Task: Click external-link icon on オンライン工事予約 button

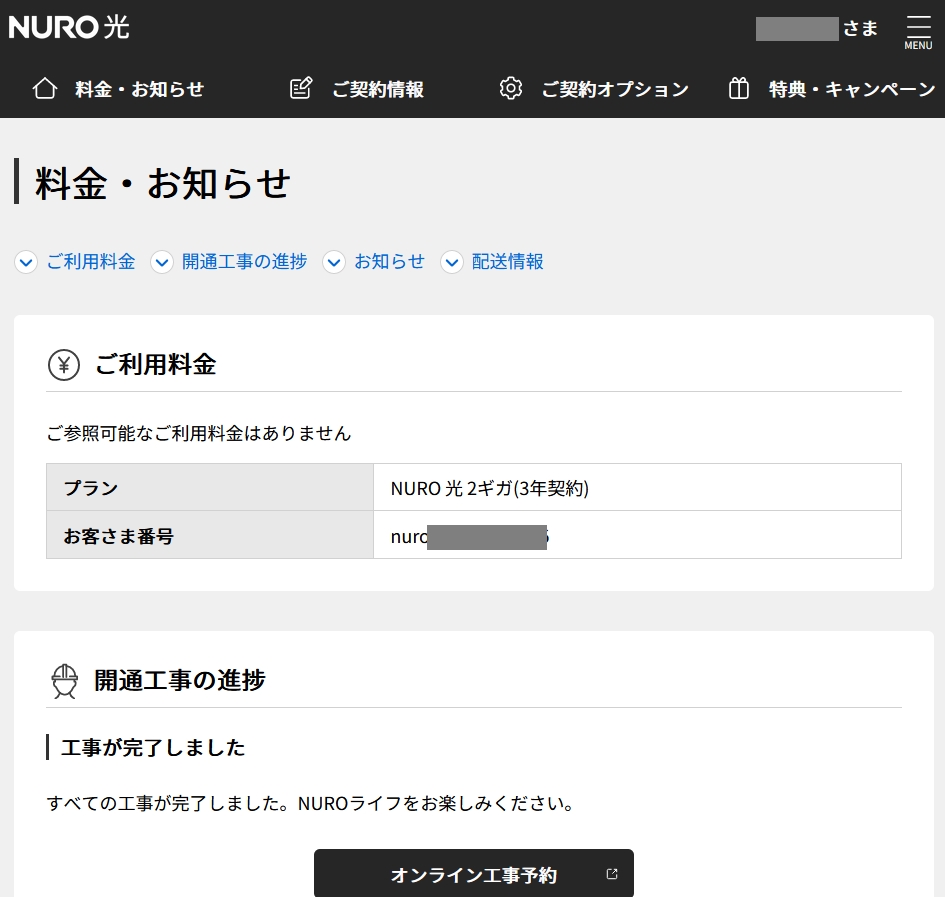Action: [612, 874]
